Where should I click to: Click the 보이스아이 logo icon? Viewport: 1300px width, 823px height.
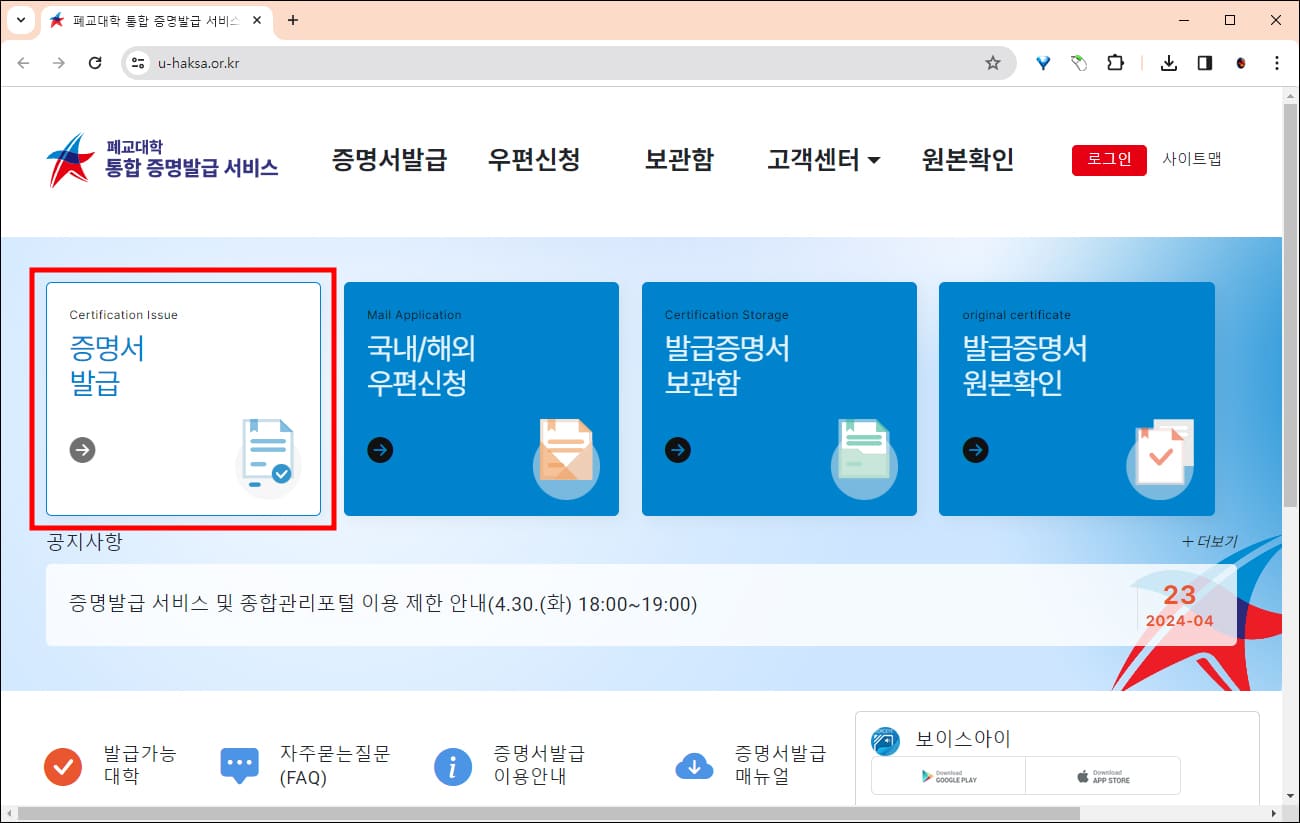point(884,740)
